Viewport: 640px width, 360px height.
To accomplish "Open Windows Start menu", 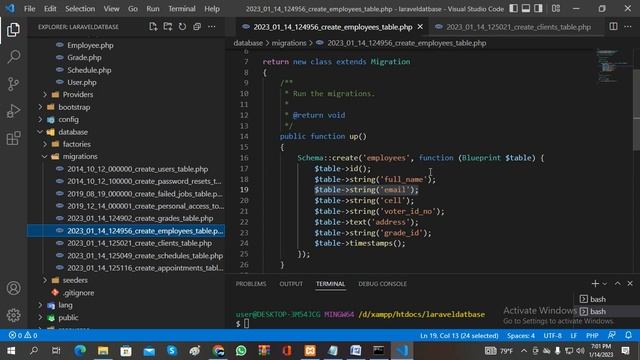I will click(11, 351).
